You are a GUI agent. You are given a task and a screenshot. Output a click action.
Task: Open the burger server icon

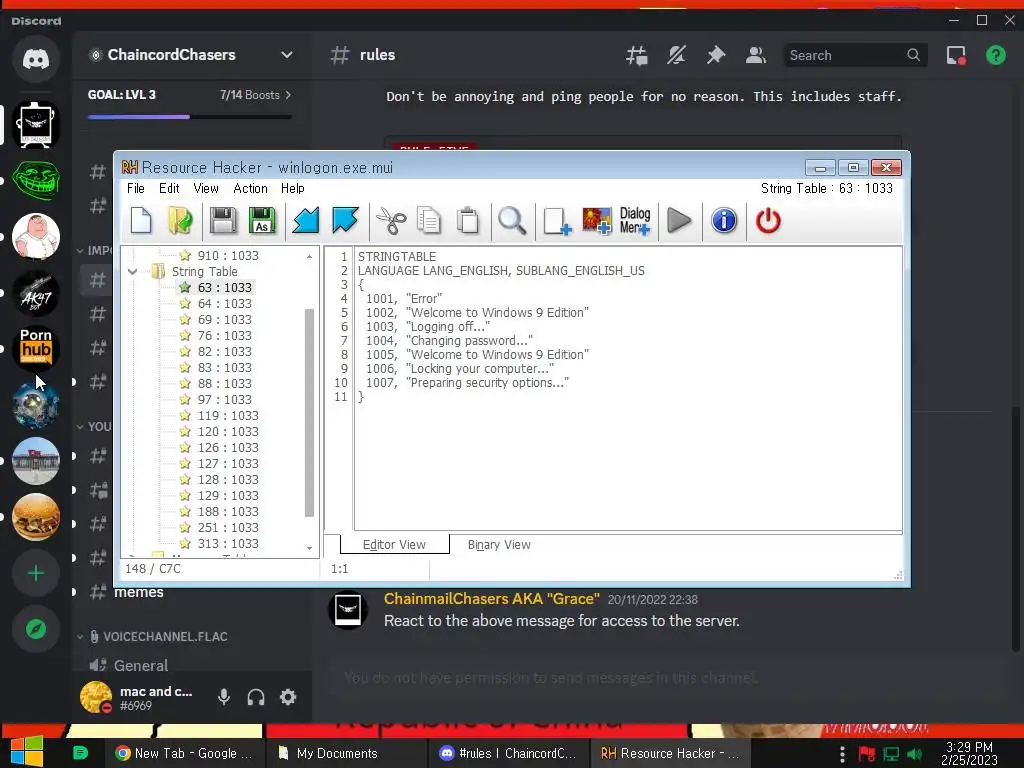click(x=36, y=517)
